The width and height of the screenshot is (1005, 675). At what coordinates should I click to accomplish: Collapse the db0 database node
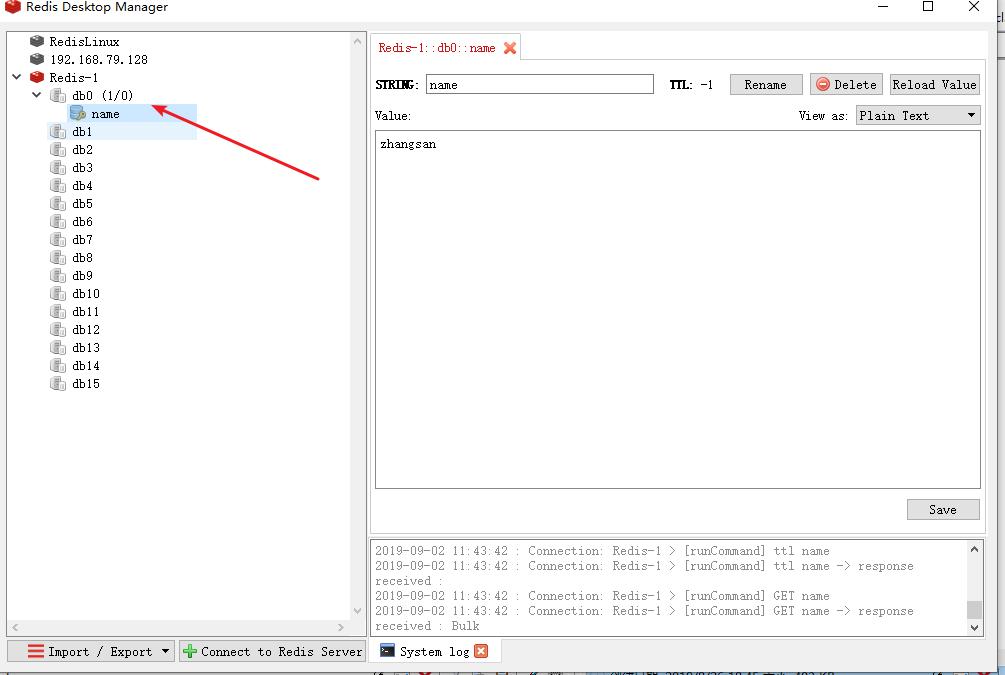coord(37,95)
